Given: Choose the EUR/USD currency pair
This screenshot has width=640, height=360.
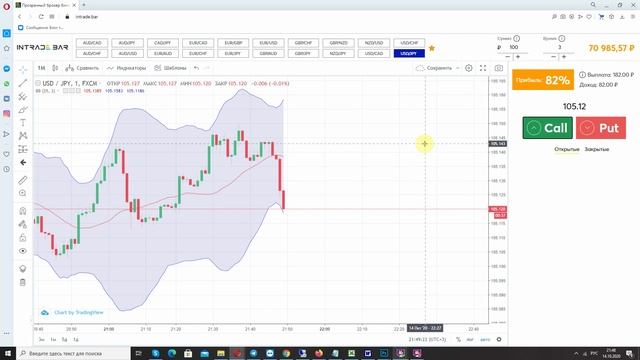Looking at the screenshot, I should point(269,43).
